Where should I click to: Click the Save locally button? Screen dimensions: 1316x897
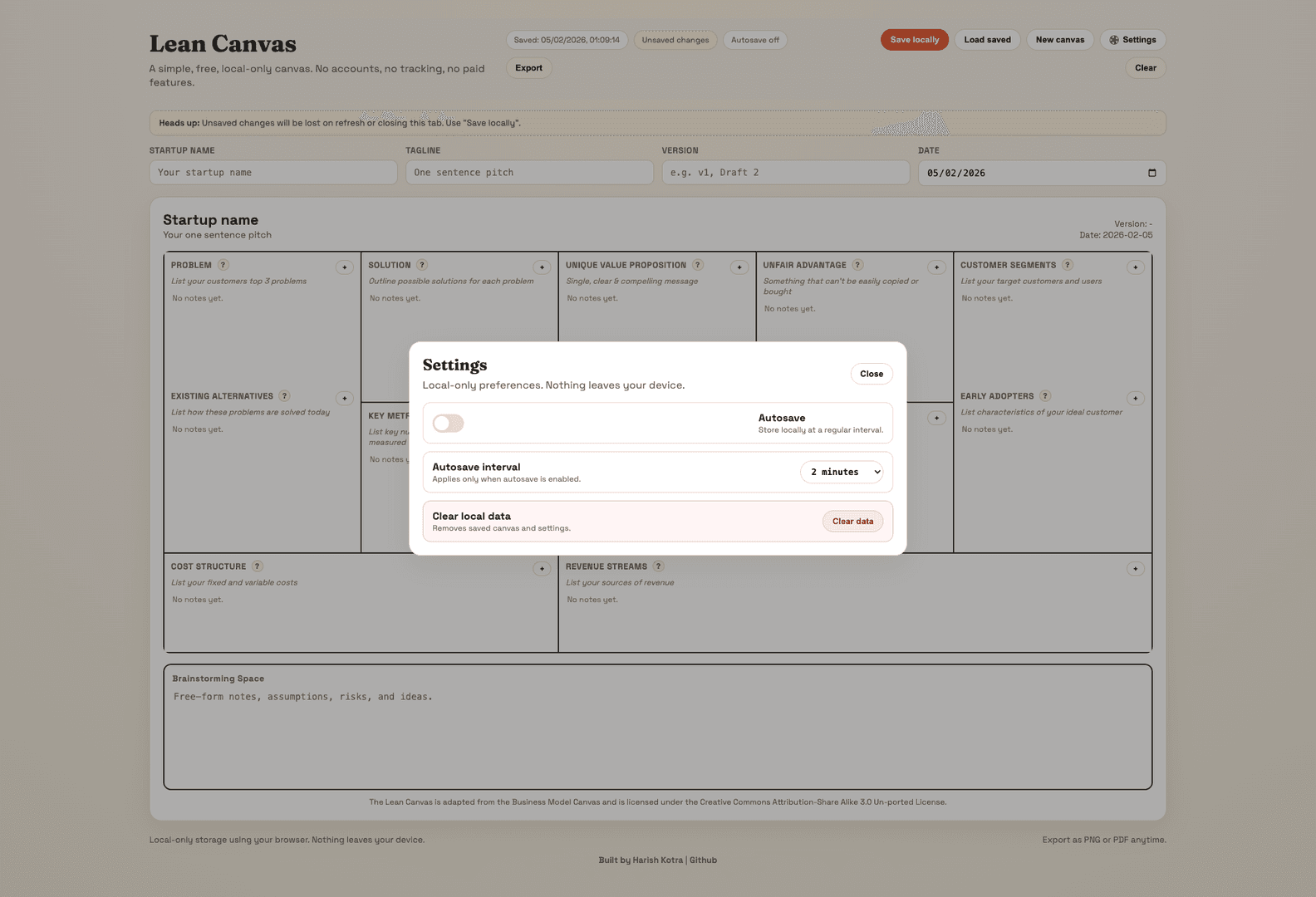tap(915, 40)
